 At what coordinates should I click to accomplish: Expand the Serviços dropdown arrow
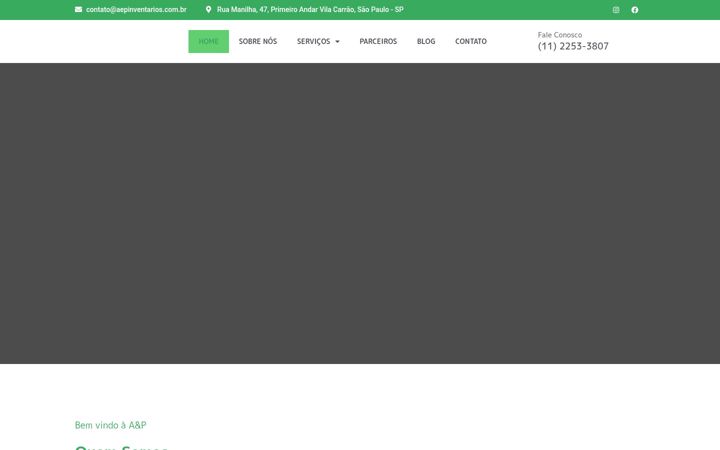point(337,41)
